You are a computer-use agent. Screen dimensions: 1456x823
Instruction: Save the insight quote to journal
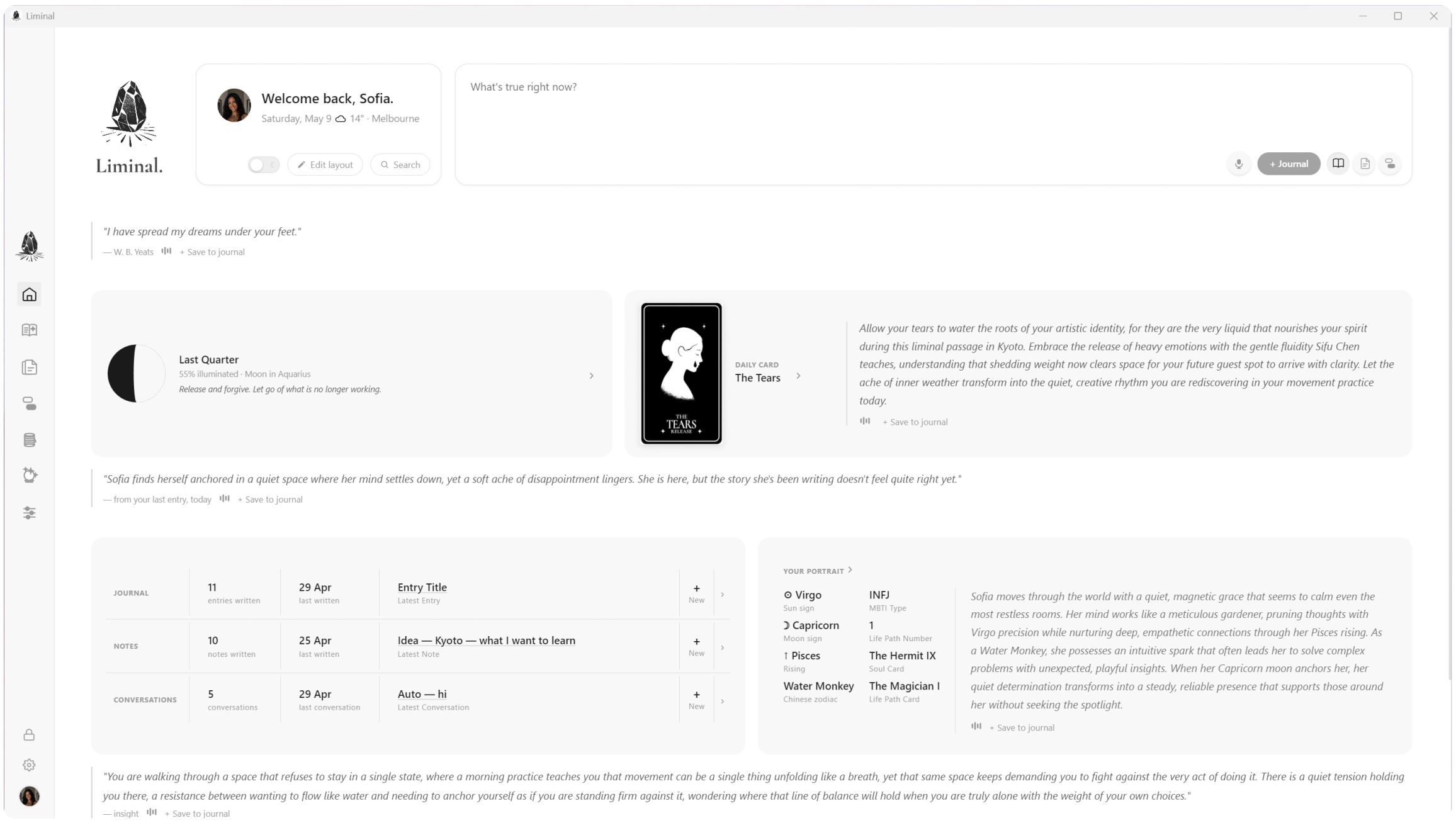(x=197, y=814)
